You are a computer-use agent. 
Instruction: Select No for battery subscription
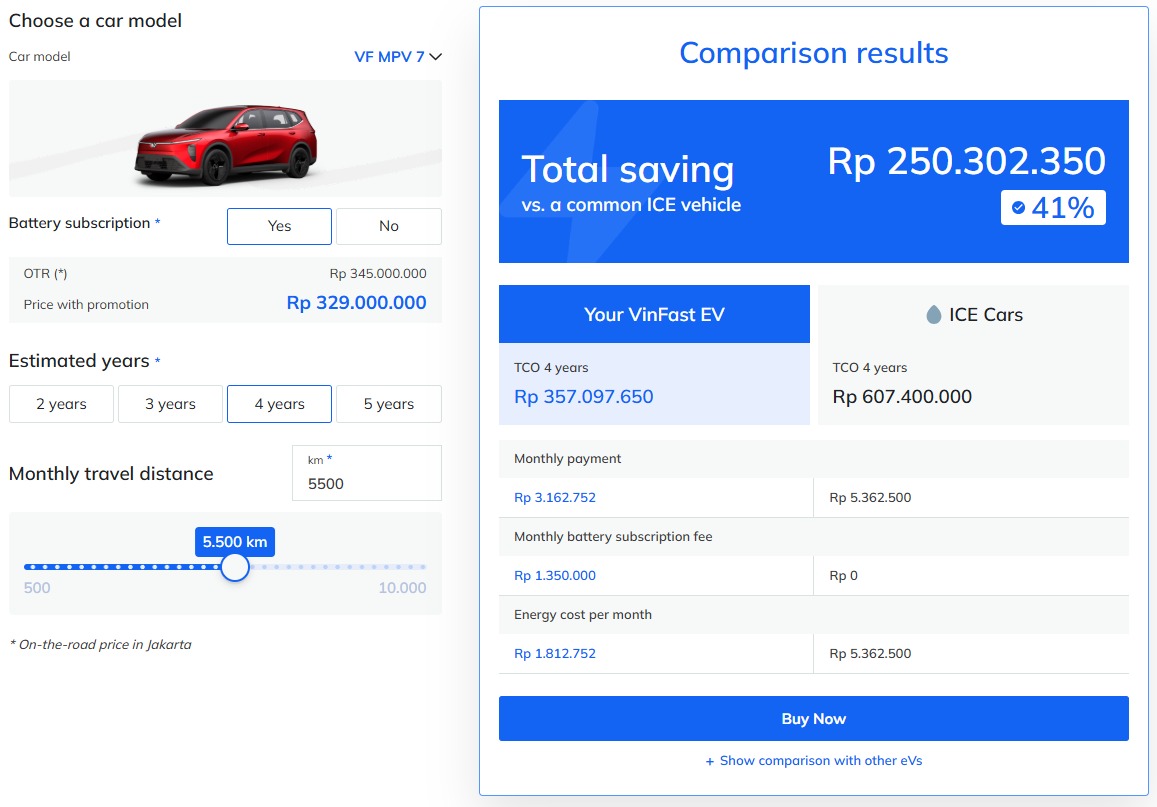389,226
